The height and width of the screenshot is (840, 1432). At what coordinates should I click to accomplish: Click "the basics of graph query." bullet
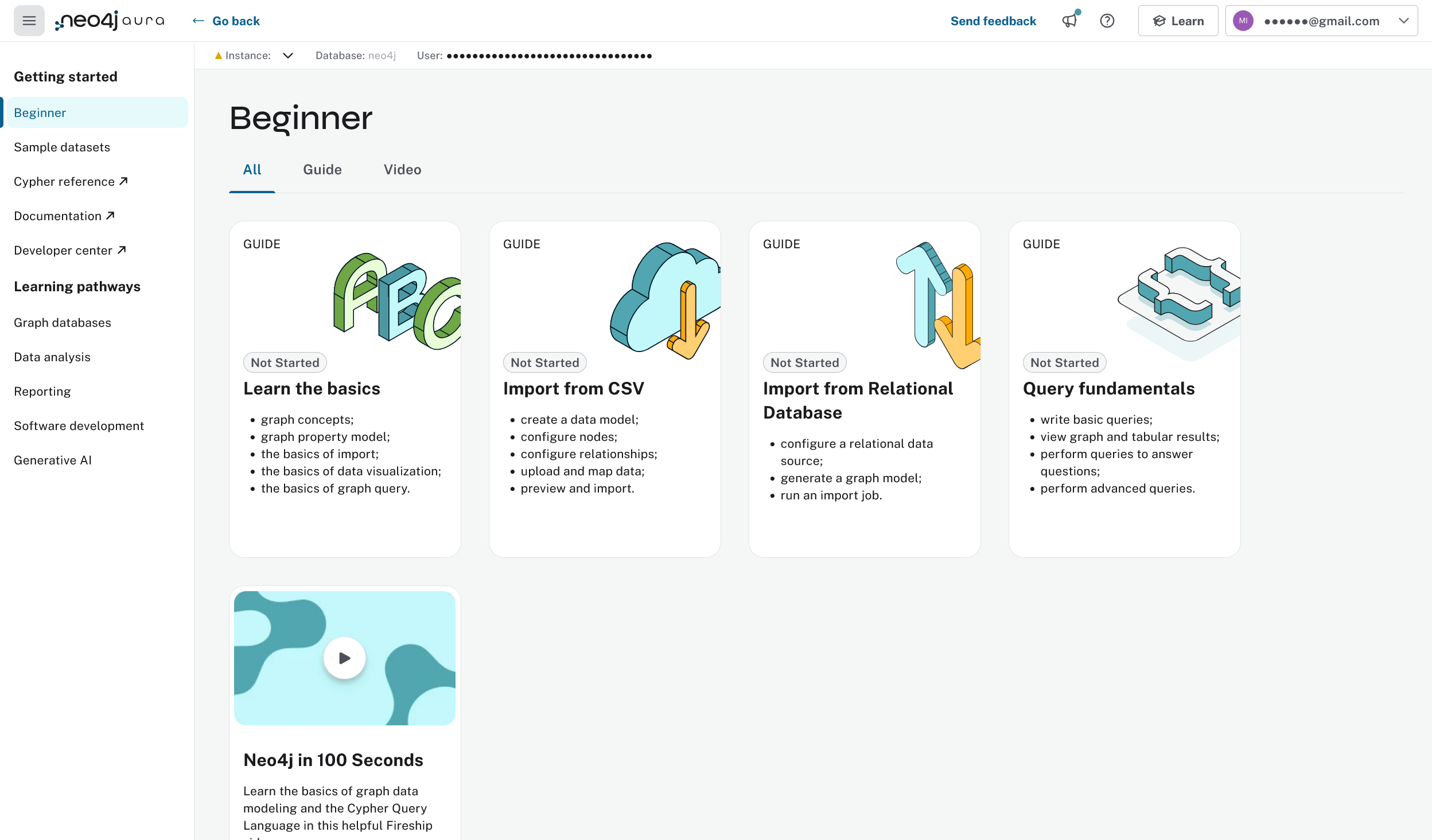click(335, 489)
